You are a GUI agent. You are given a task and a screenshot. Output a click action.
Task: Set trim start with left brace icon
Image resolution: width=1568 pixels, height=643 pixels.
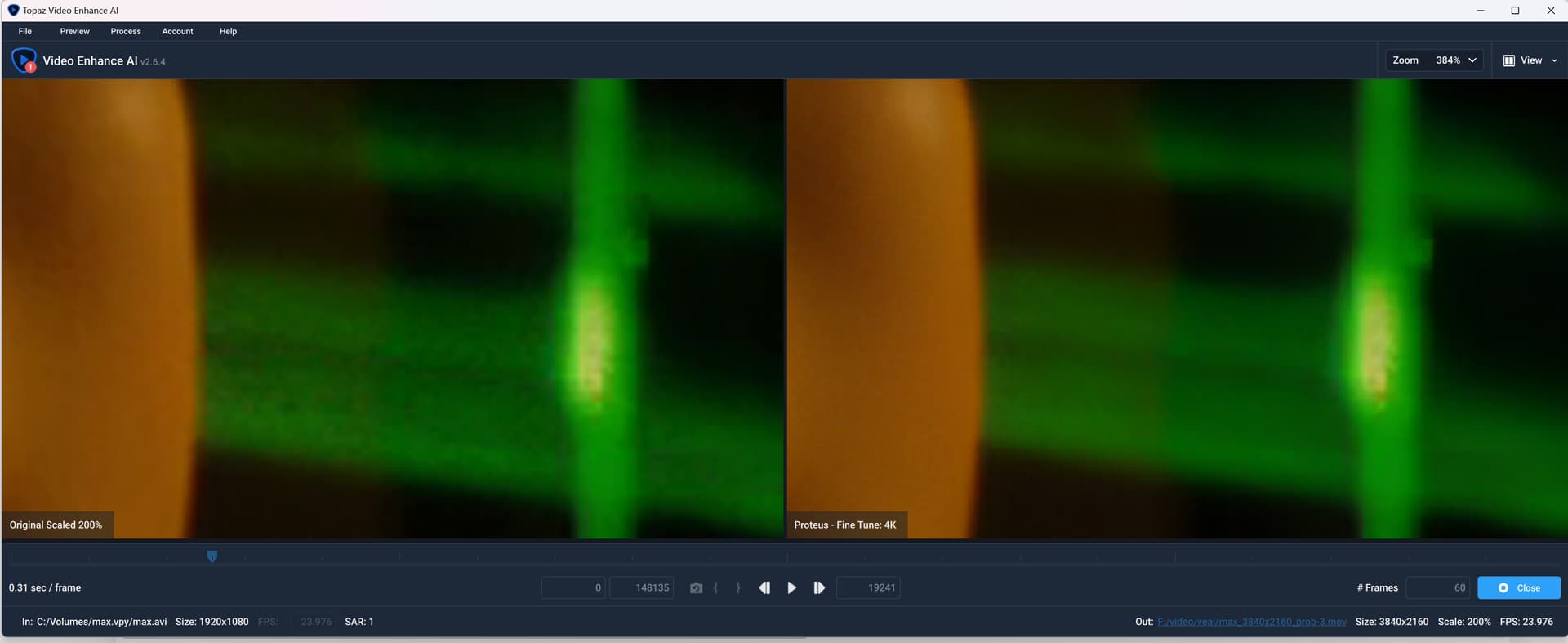[x=716, y=588]
